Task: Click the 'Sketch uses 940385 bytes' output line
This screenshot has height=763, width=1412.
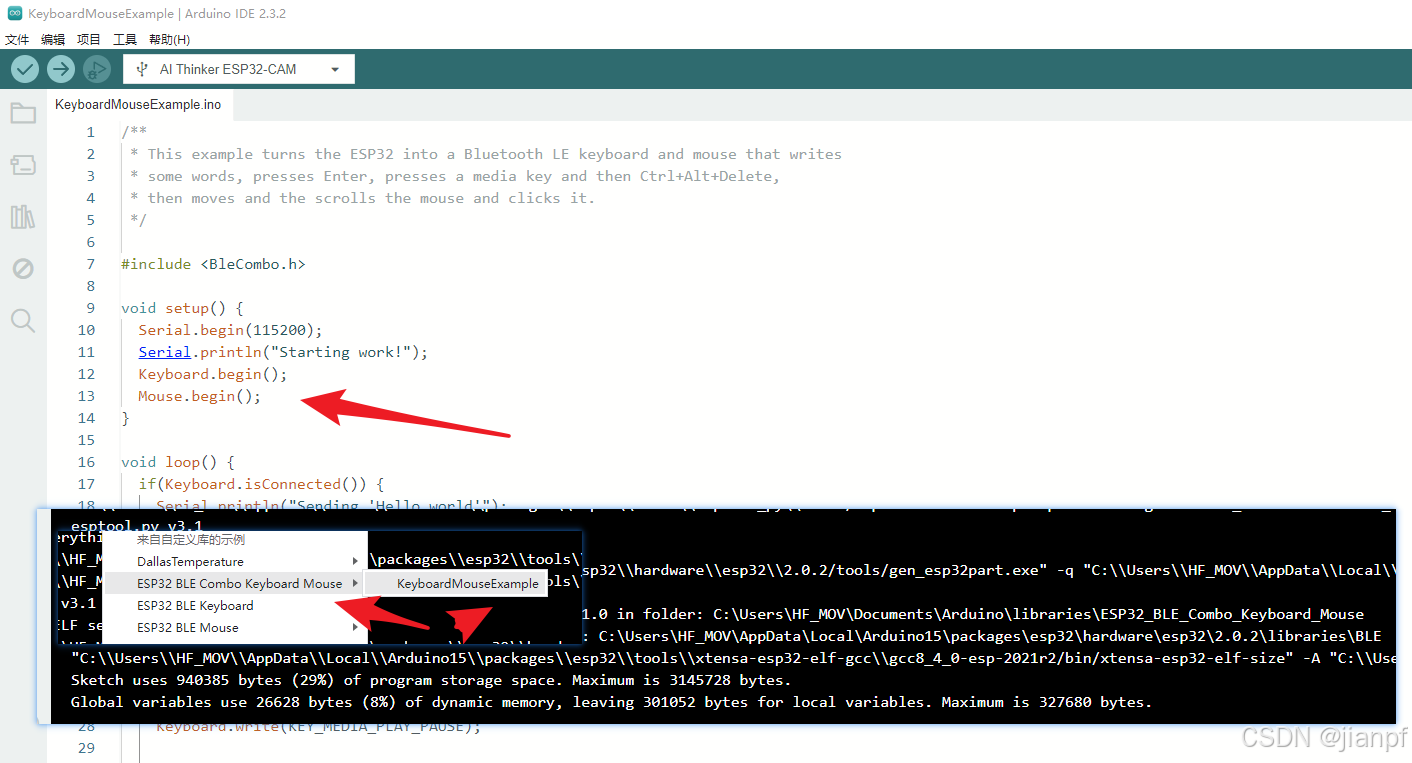Action: click(x=431, y=680)
